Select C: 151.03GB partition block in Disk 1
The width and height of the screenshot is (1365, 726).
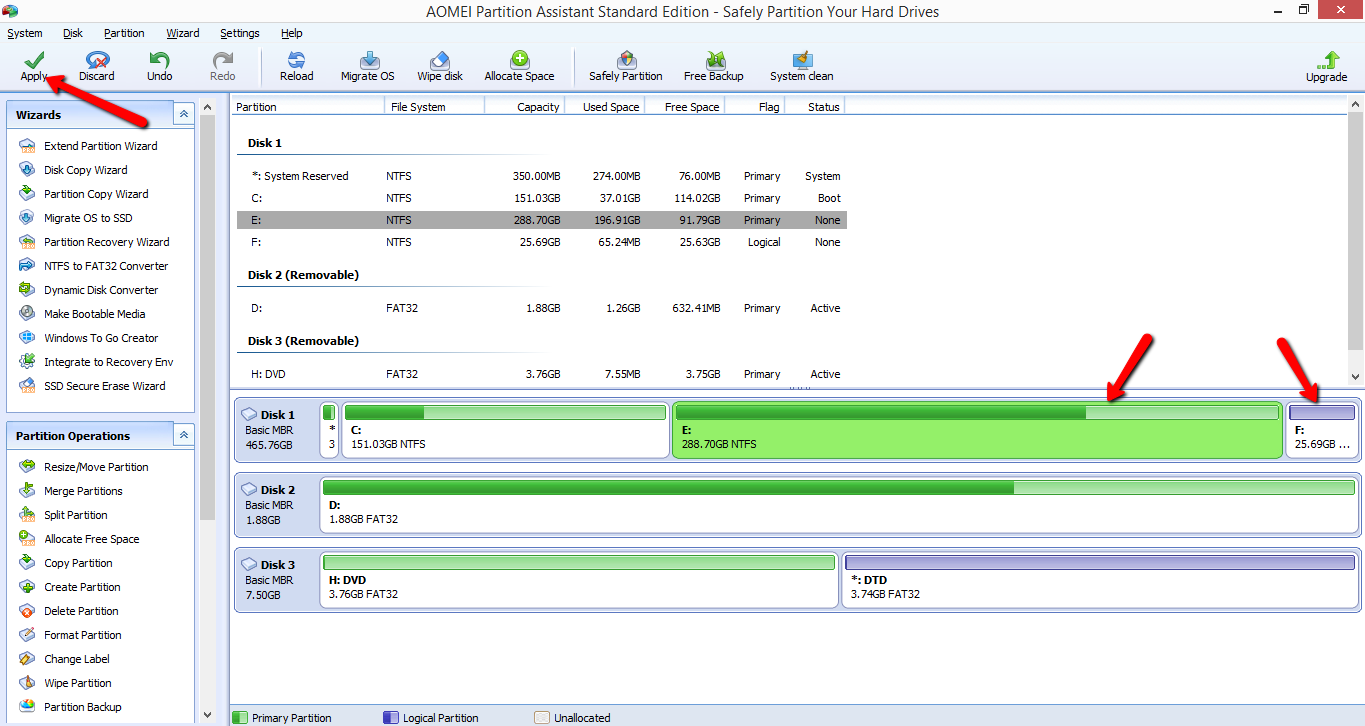click(505, 429)
